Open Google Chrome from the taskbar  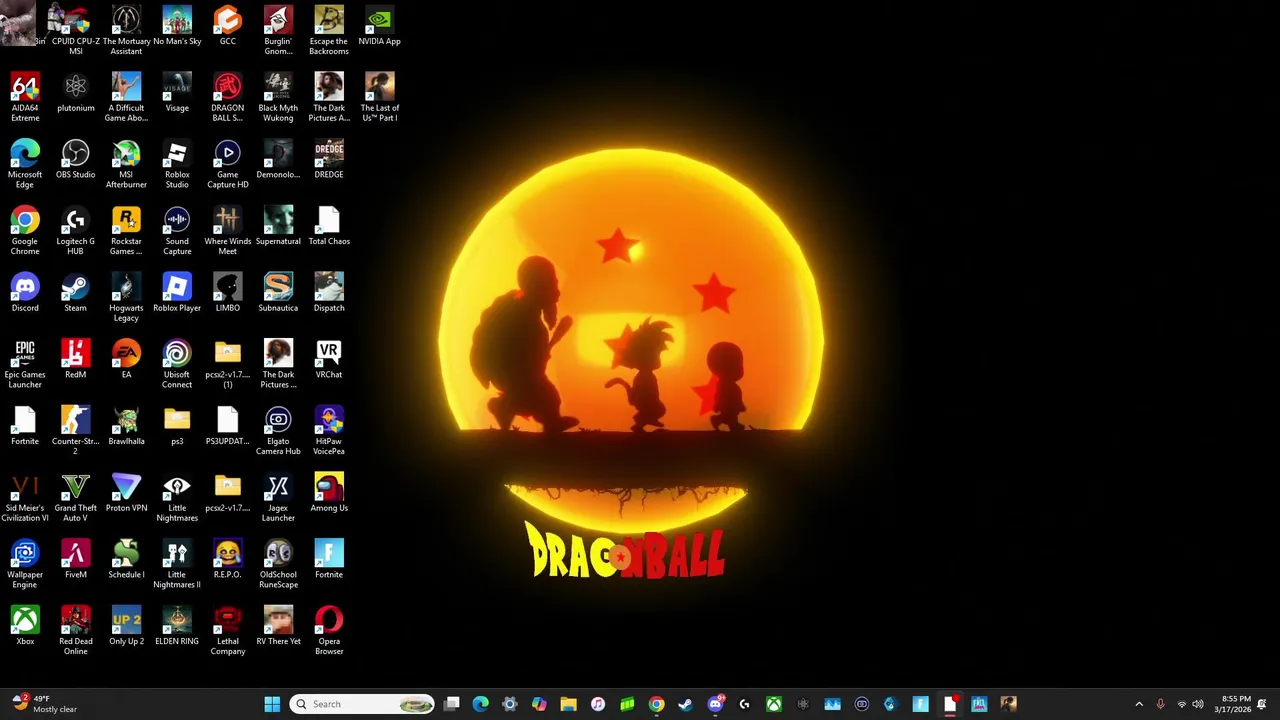pos(656,704)
